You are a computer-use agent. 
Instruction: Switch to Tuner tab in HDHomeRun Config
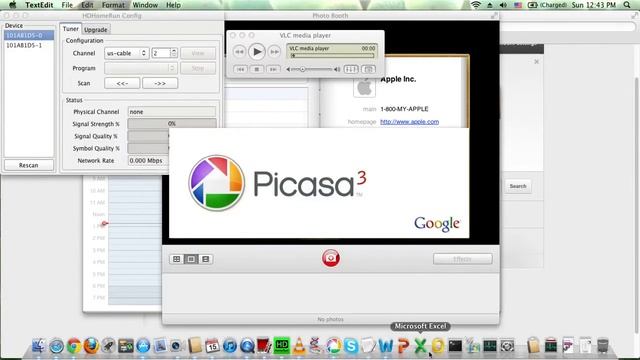(x=71, y=29)
